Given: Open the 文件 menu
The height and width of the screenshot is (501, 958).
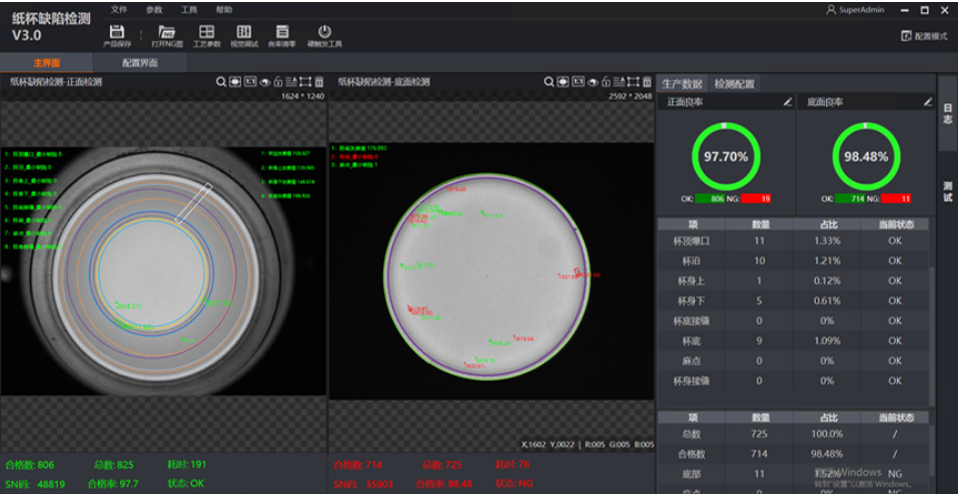Looking at the screenshot, I should click(119, 9).
